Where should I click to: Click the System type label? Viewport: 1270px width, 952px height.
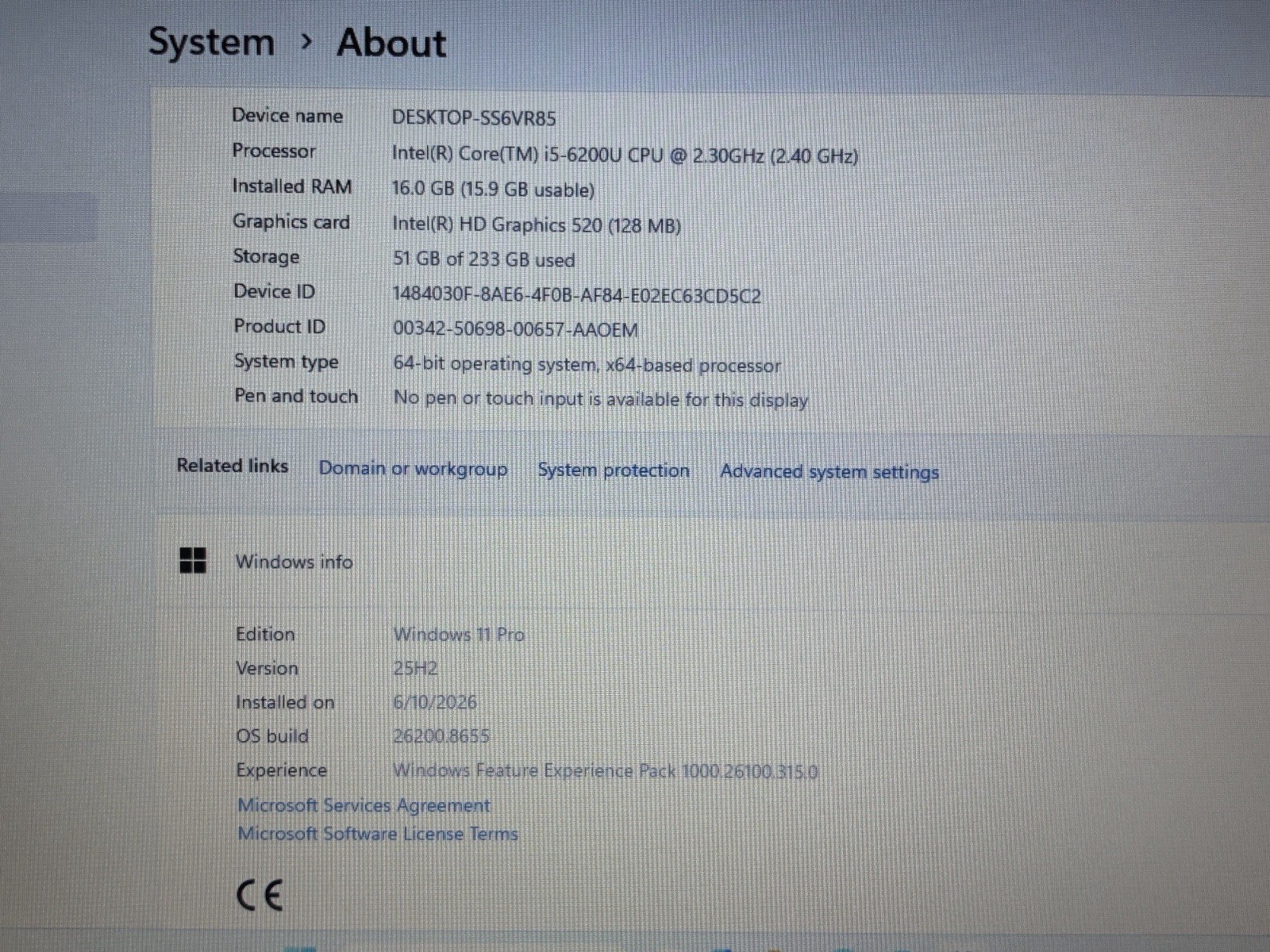[x=287, y=362]
